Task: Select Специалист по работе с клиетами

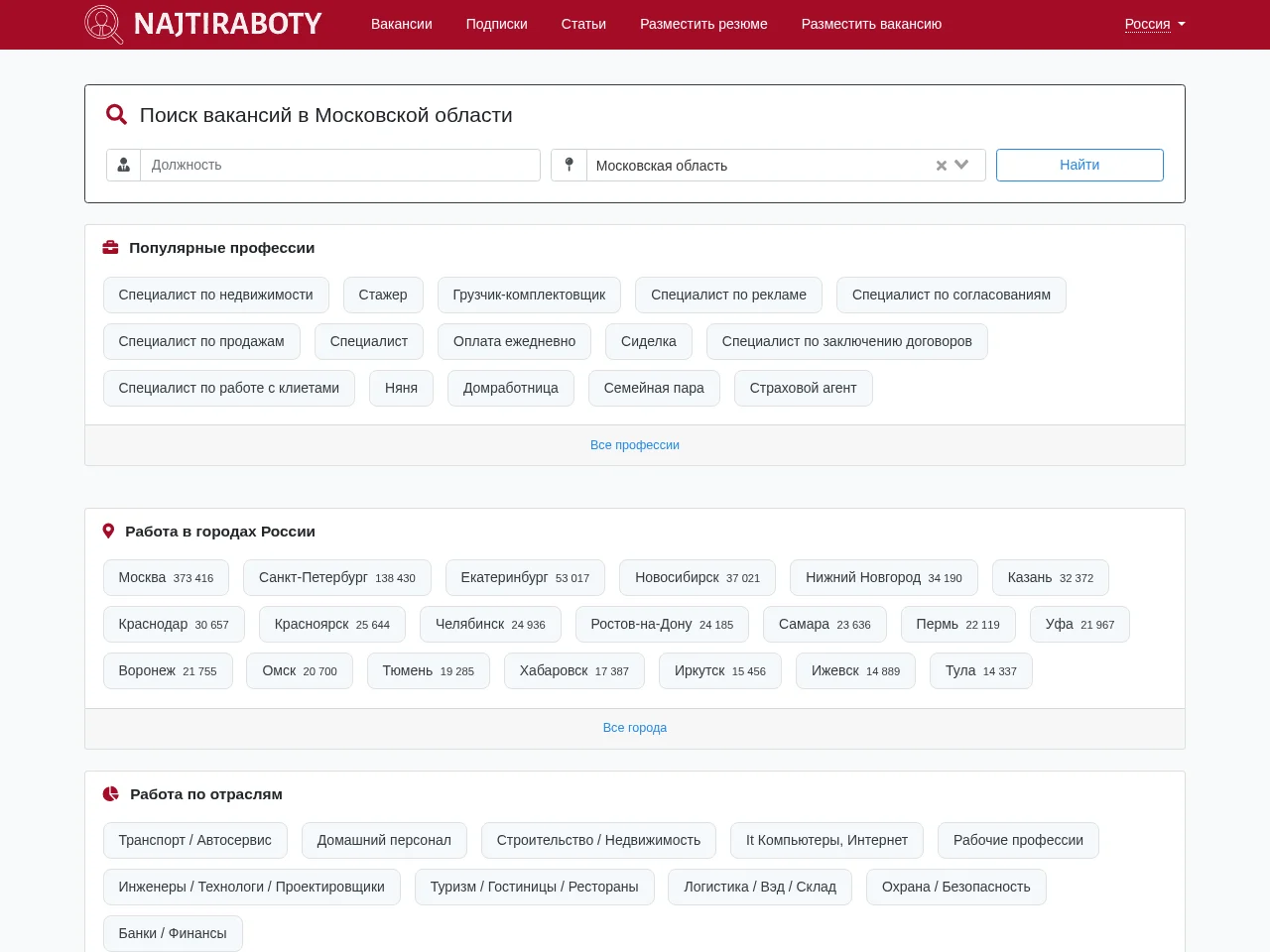Action: [229, 389]
